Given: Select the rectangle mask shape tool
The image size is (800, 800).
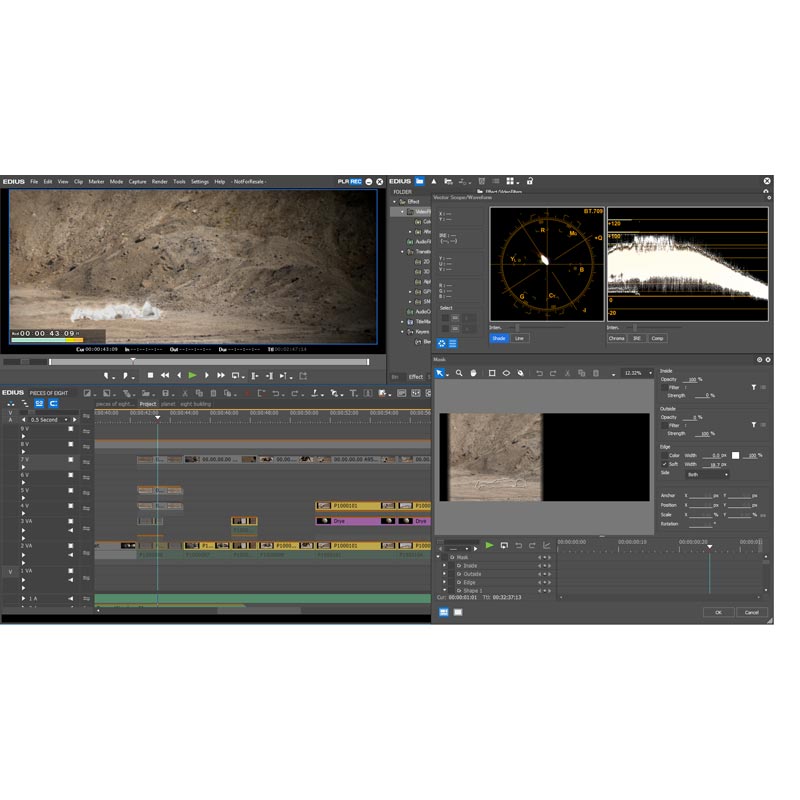Looking at the screenshot, I should click(x=492, y=373).
